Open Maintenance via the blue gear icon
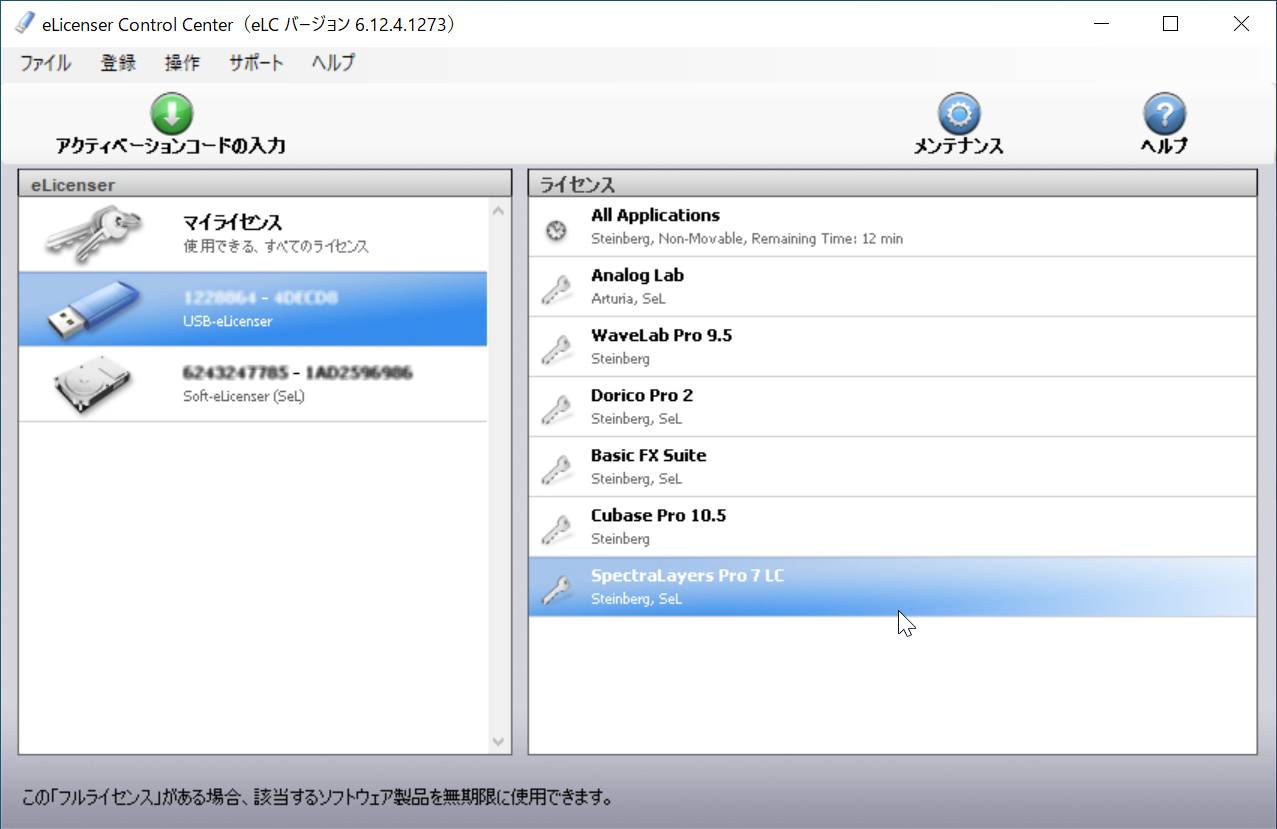Screen dimensions: 1277x829 coord(958,114)
